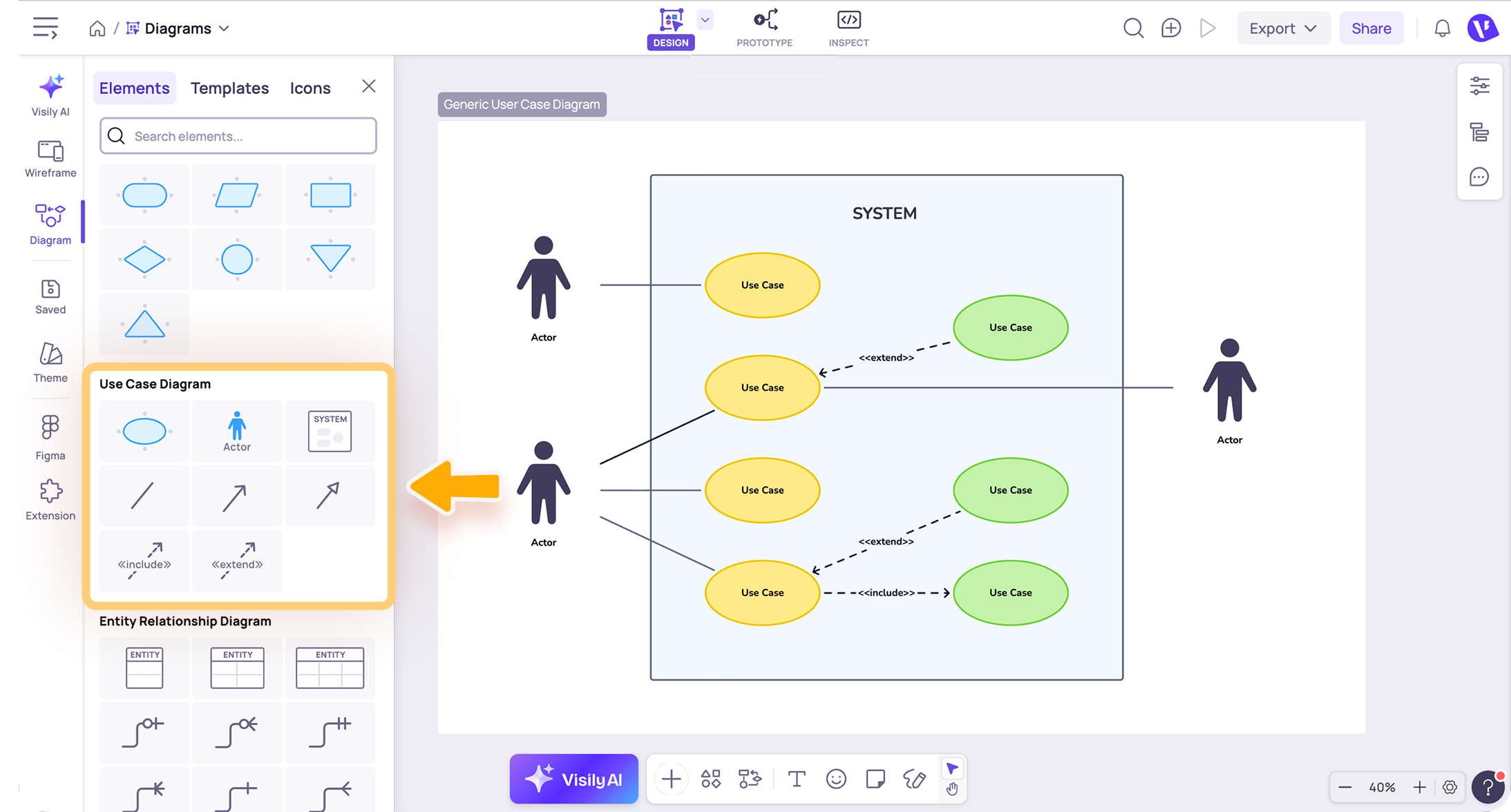Open the emoji picker tool
The width and height of the screenshot is (1511, 812).
(x=836, y=780)
